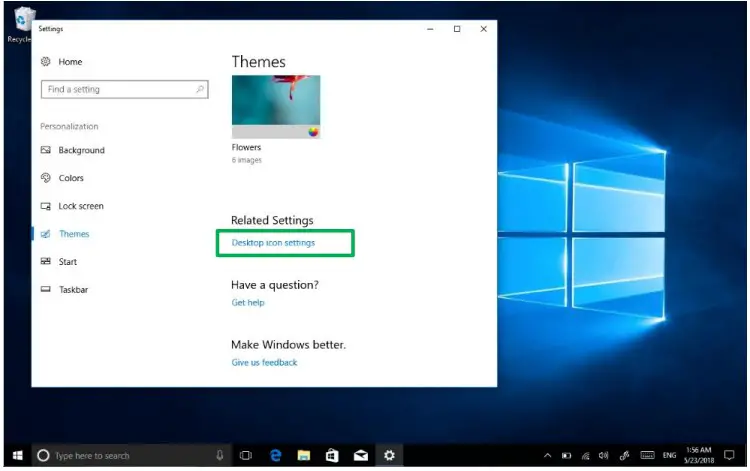Open the touch keyboard from the tray

click(647, 455)
